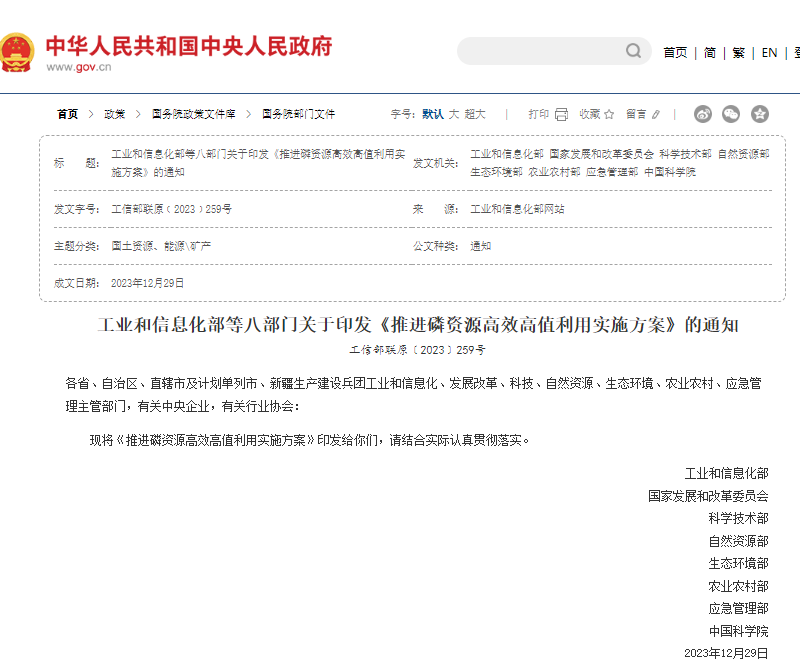This screenshot has width=800, height=662.
Task: Switch to traditional Chinese 繁
Action: 738,53
